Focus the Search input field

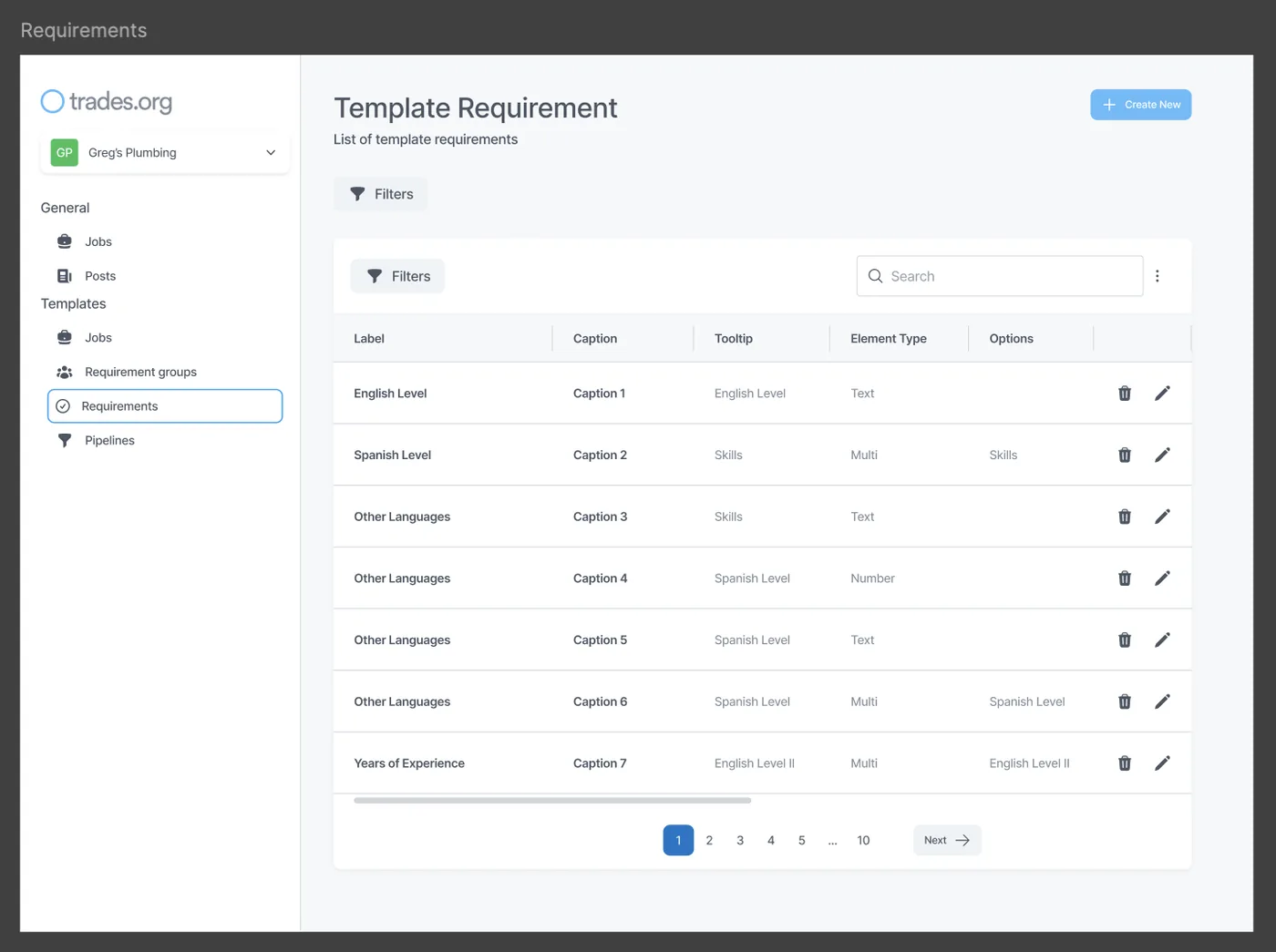1000,276
